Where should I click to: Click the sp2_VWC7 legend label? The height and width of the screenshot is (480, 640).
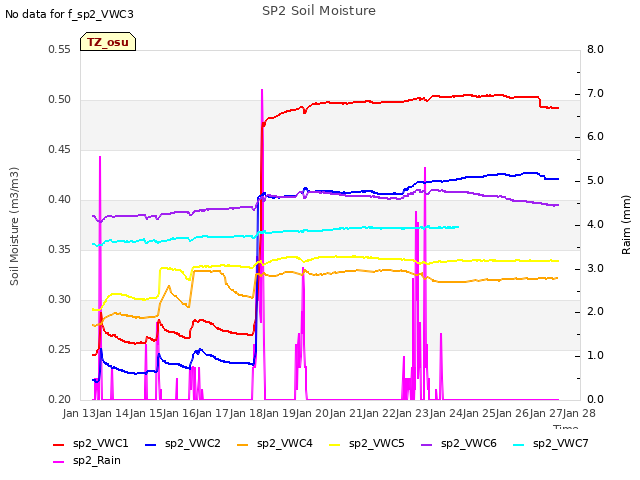[x=561, y=443]
